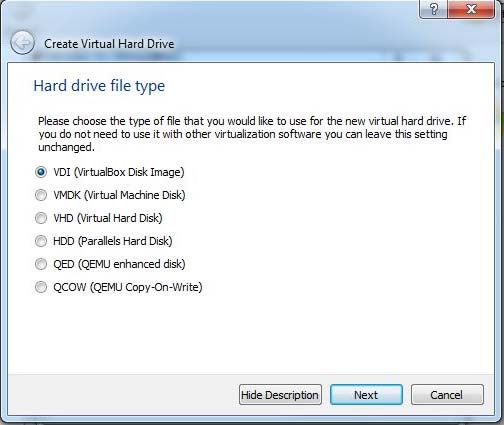Choose the QCOW radio button circle
The height and width of the screenshot is (425, 504).
[x=41, y=287]
